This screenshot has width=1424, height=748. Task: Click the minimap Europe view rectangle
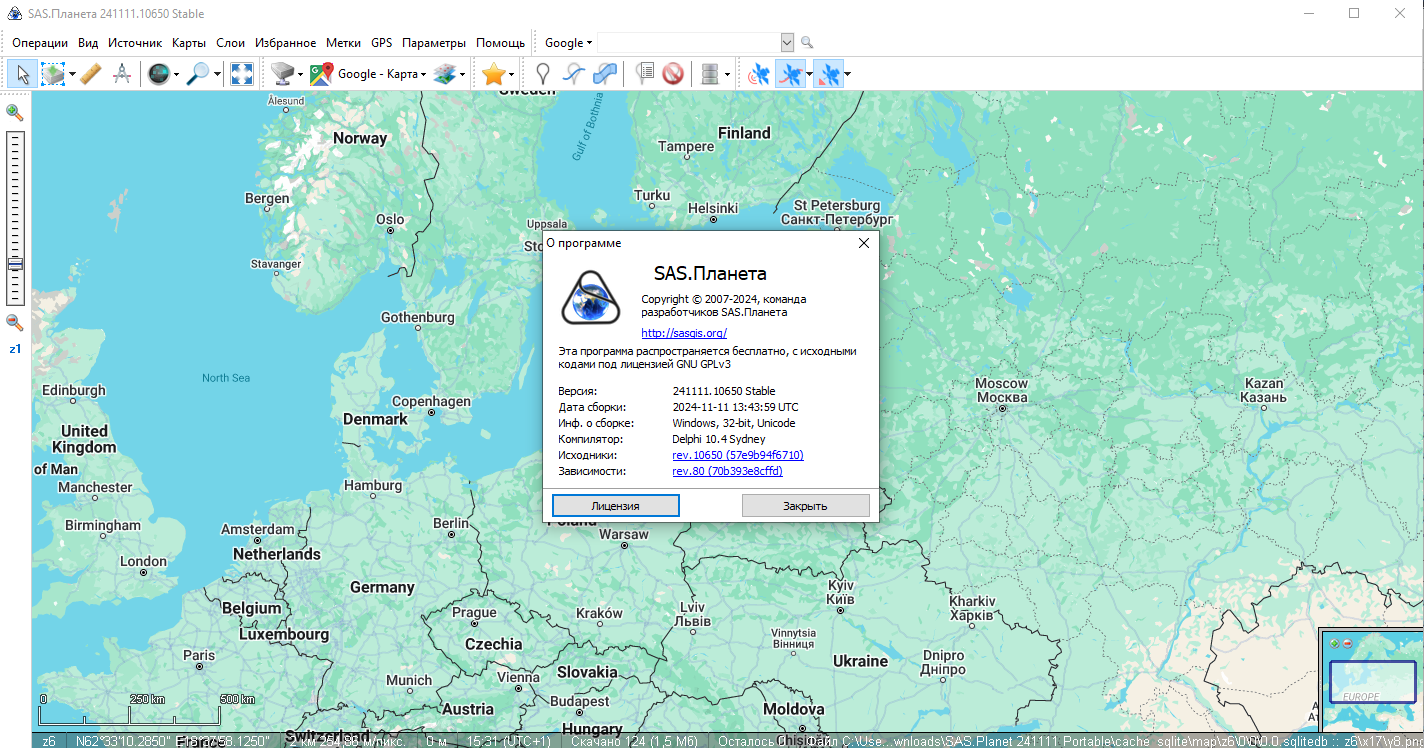pos(1373,683)
